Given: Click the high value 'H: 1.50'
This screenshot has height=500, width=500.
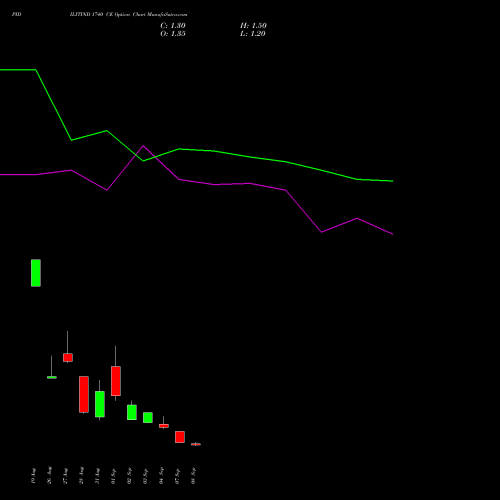Looking at the screenshot, I should (x=253, y=26).
